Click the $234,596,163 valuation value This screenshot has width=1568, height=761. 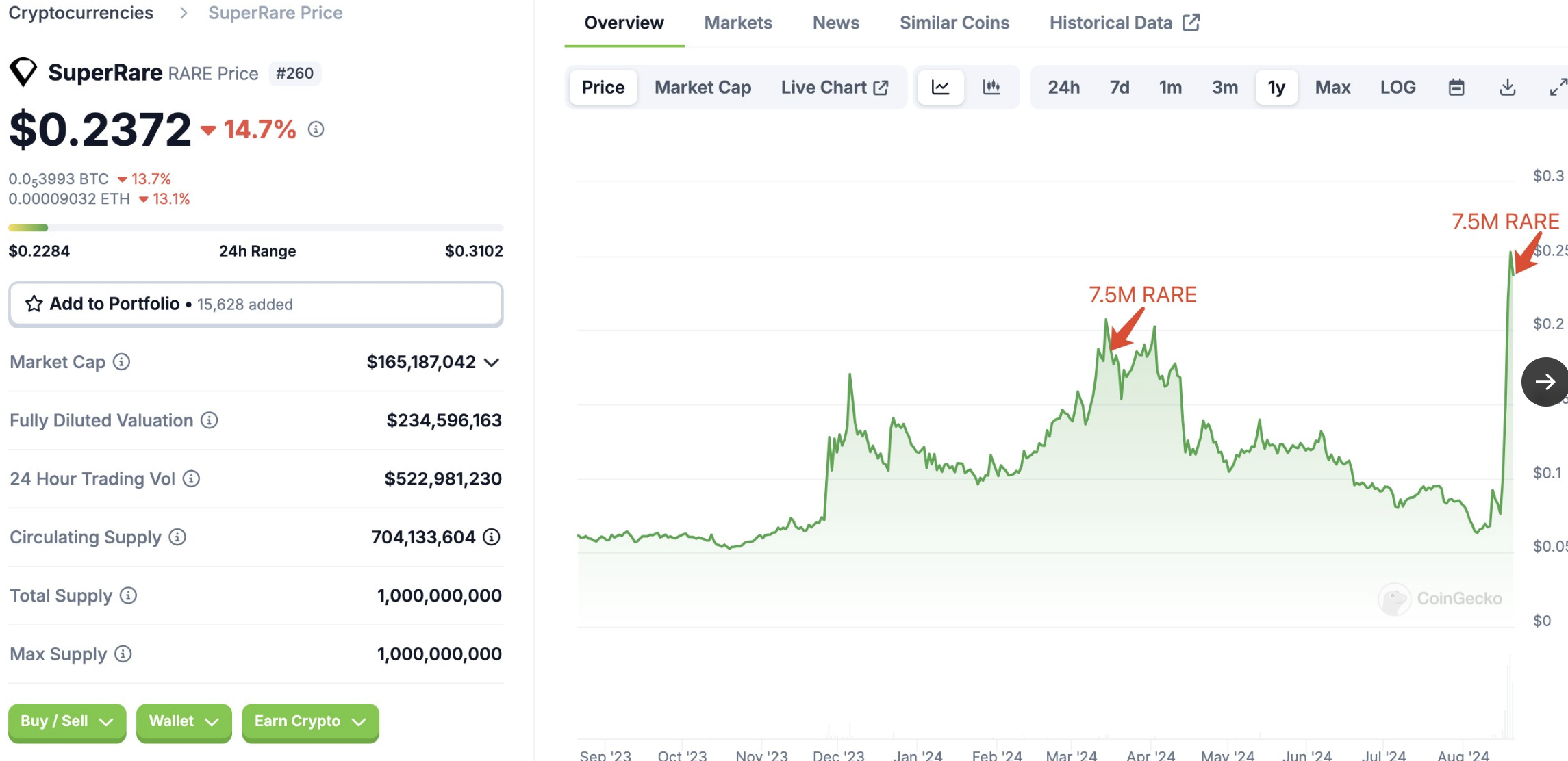click(444, 420)
